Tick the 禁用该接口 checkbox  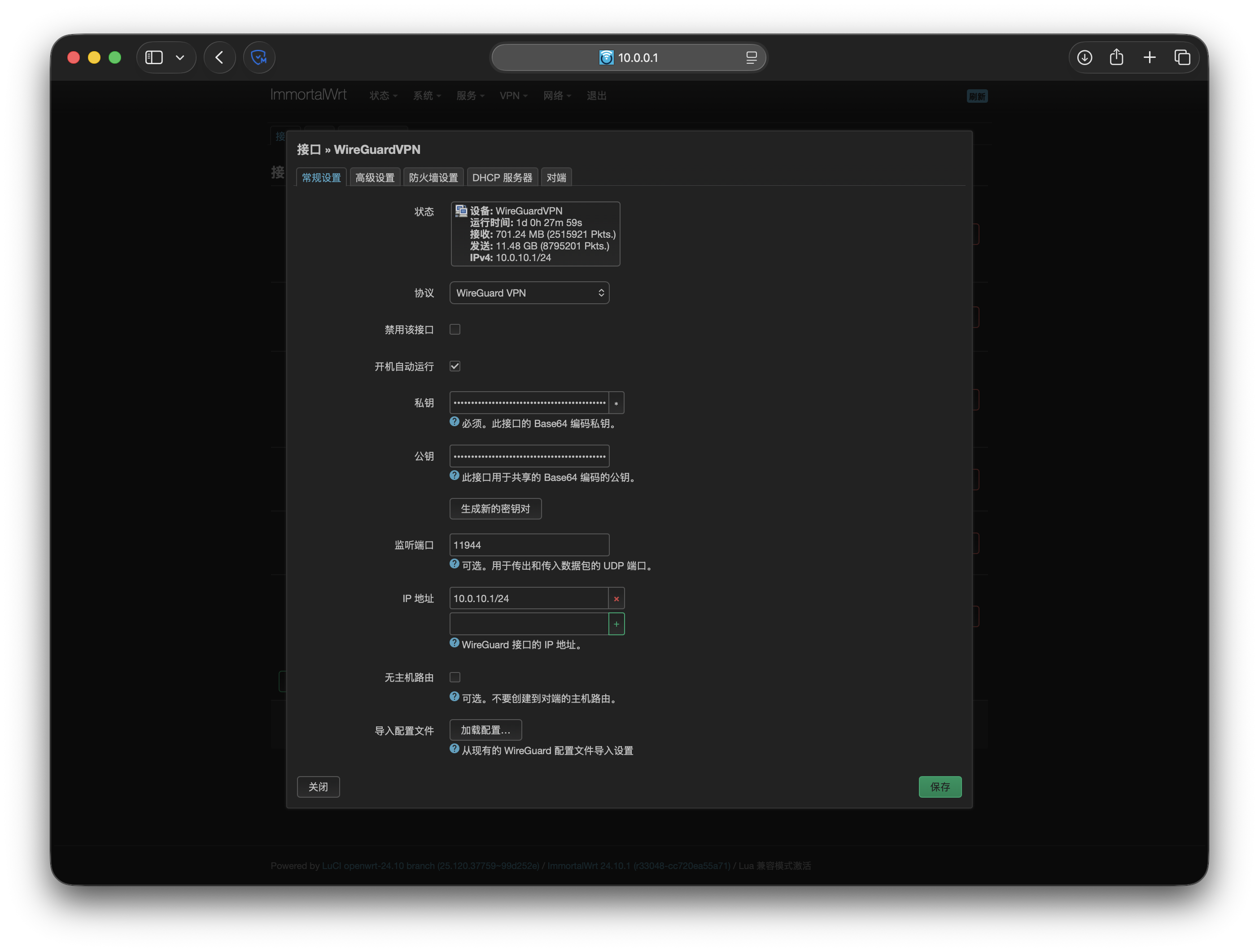coord(455,329)
